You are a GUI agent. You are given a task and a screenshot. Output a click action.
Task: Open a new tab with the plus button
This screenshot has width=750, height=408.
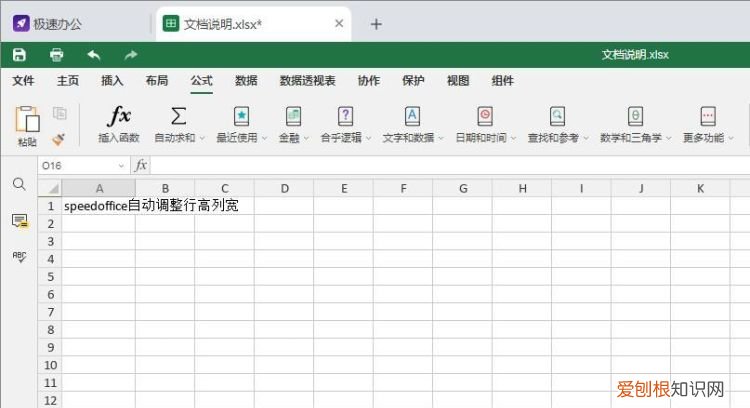(376, 24)
